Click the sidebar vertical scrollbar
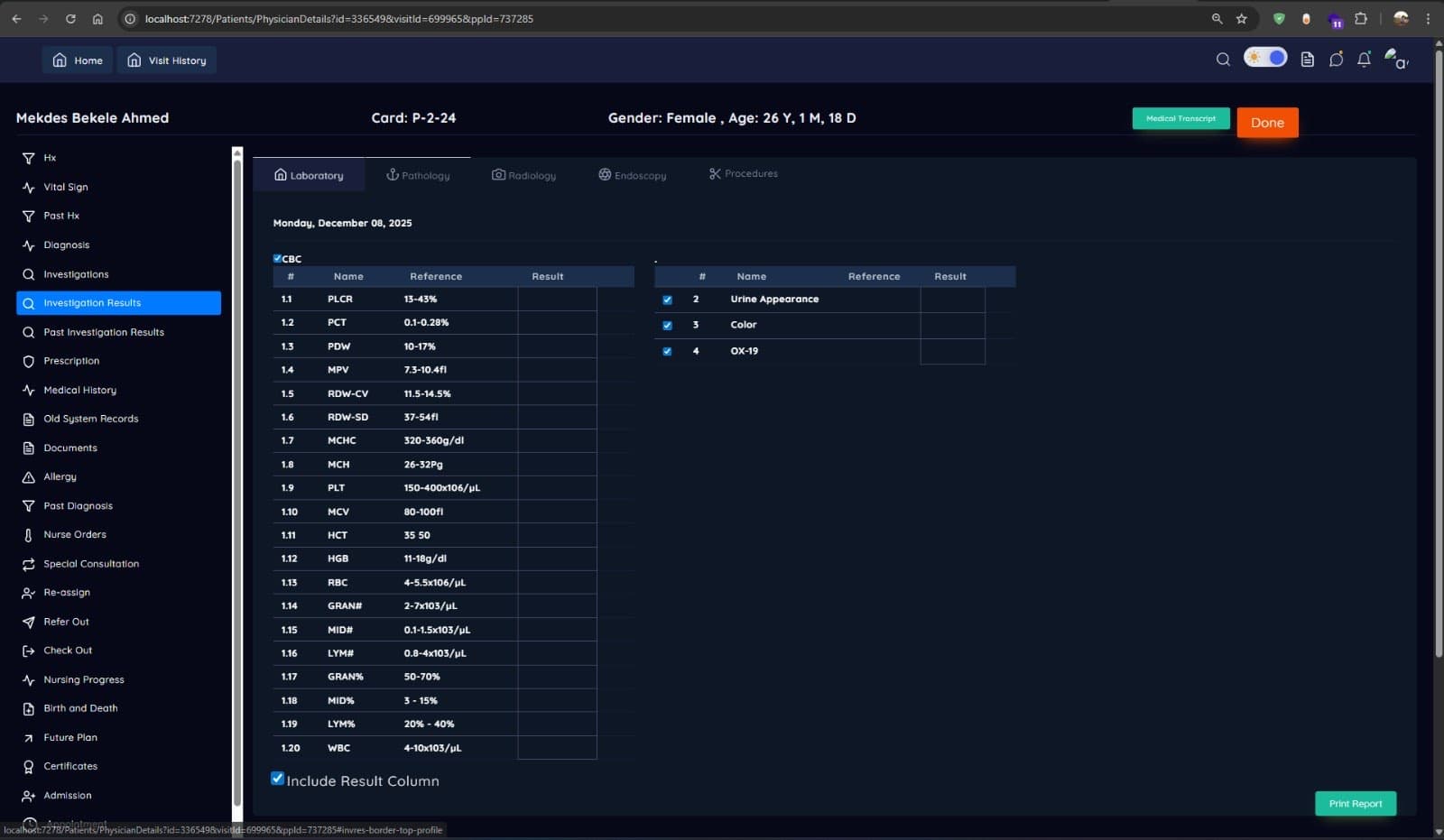 tap(237, 483)
